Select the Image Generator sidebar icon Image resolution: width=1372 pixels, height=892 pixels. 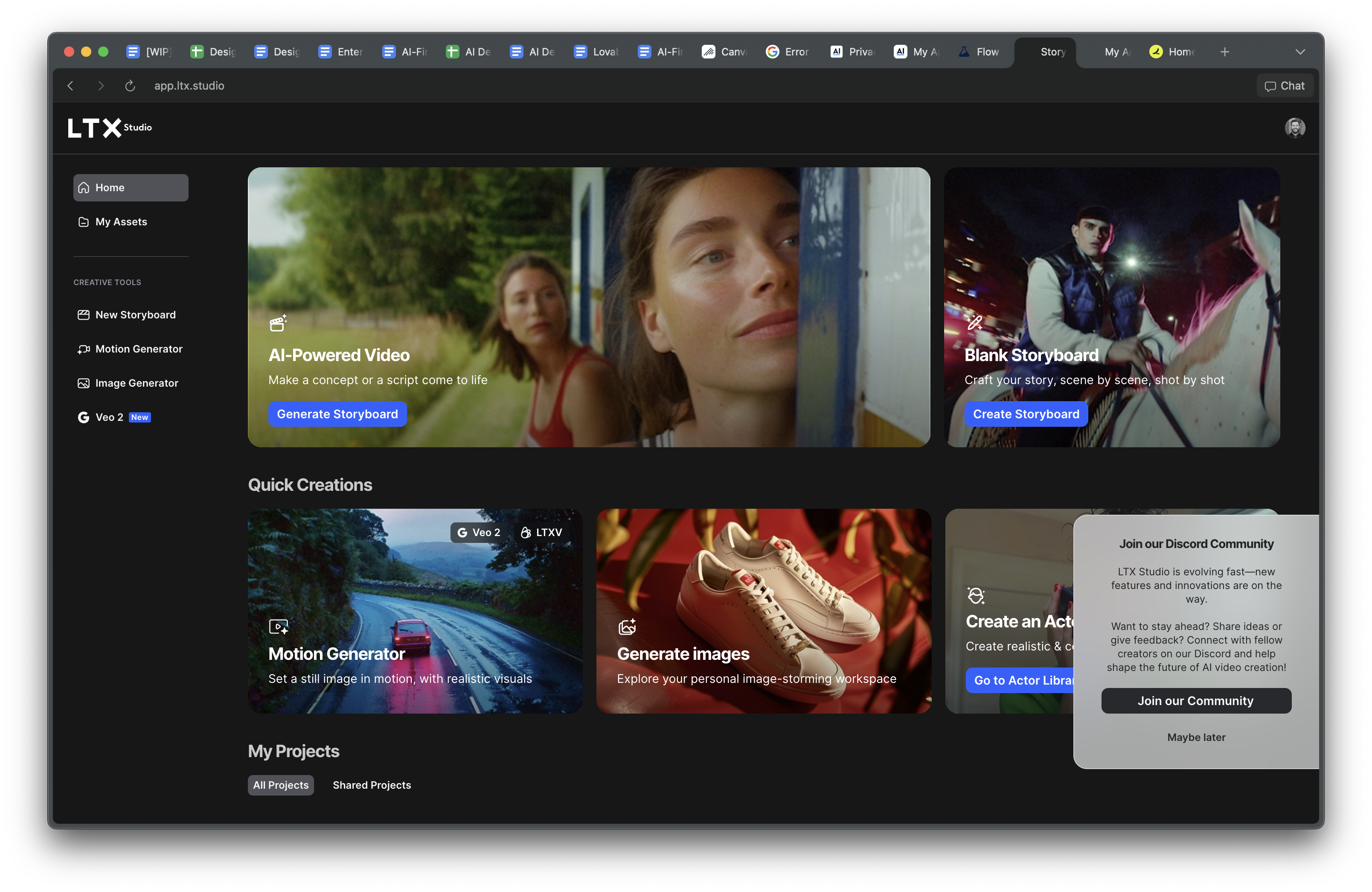pyautogui.click(x=84, y=383)
